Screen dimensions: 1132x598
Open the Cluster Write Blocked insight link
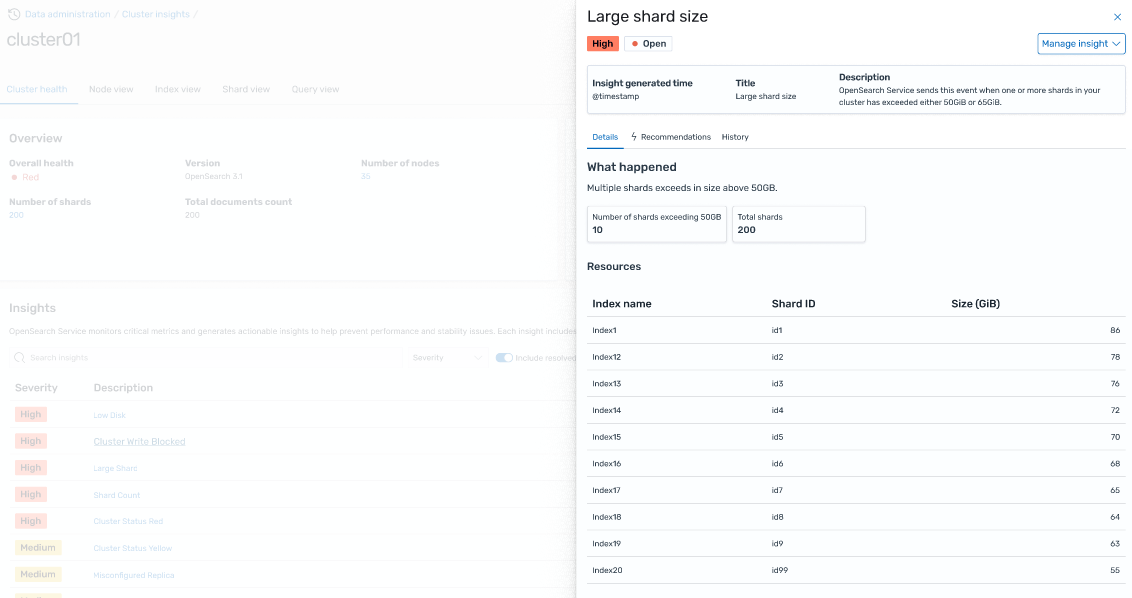(139, 441)
